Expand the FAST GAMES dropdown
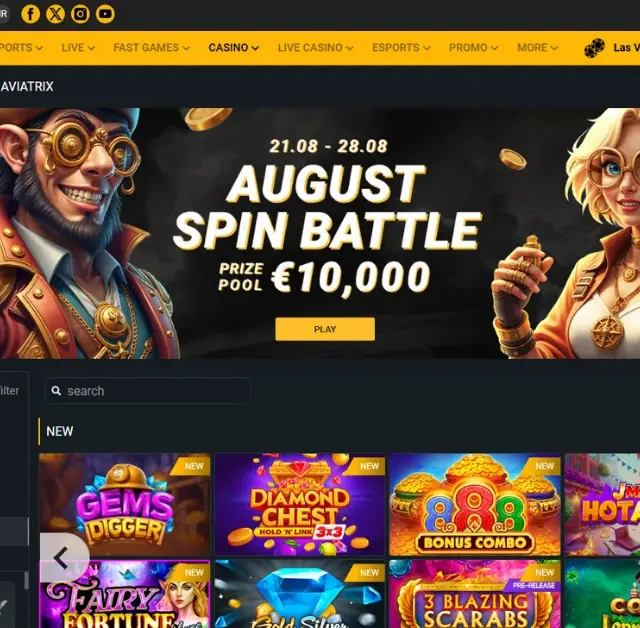 151,48
